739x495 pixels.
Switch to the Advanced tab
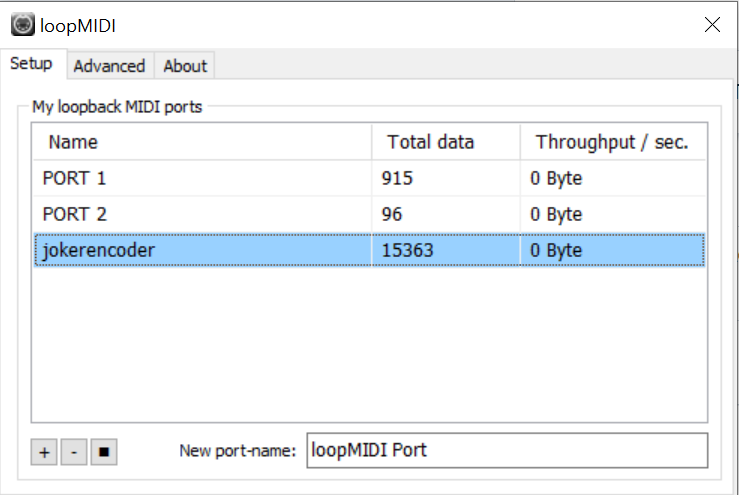tap(109, 66)
